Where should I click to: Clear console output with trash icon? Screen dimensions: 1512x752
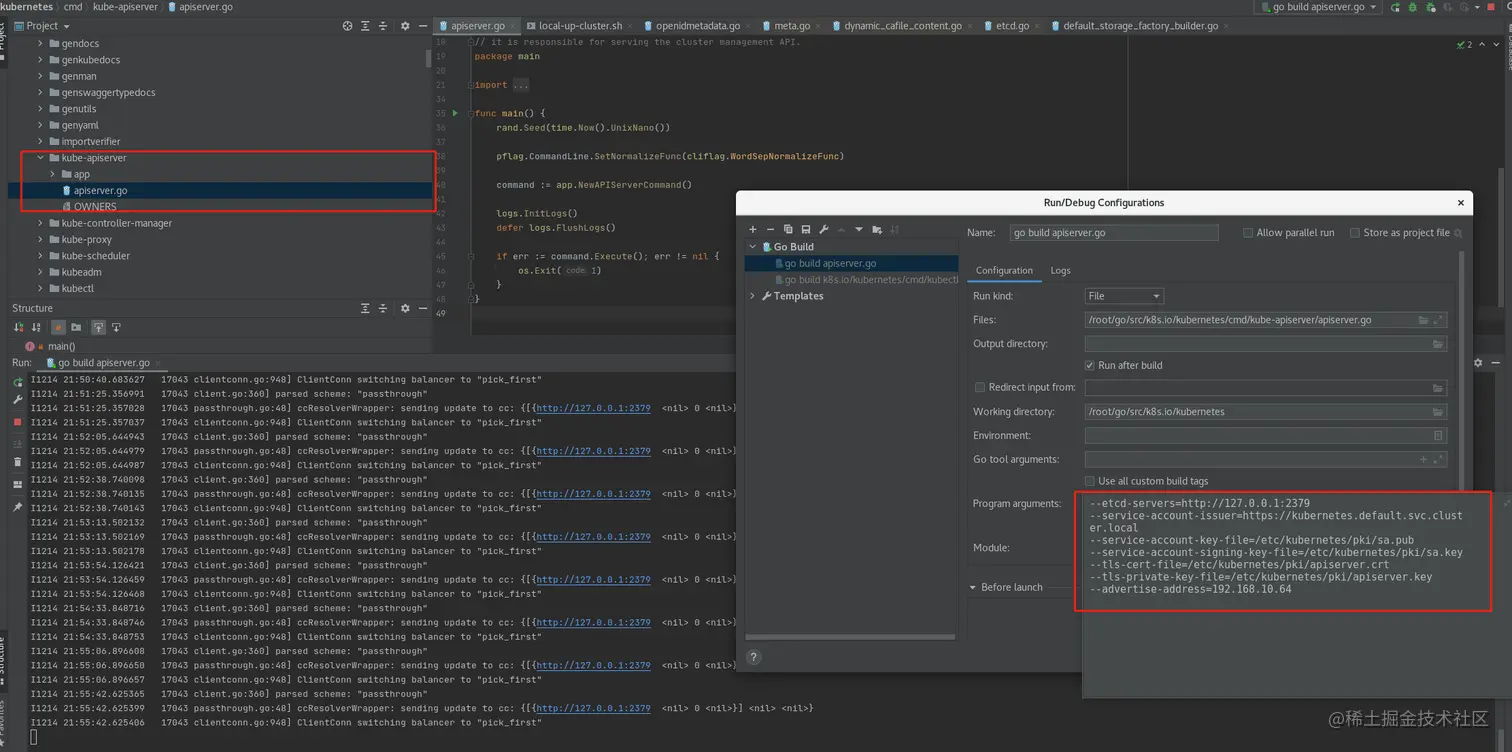point(17,462)
